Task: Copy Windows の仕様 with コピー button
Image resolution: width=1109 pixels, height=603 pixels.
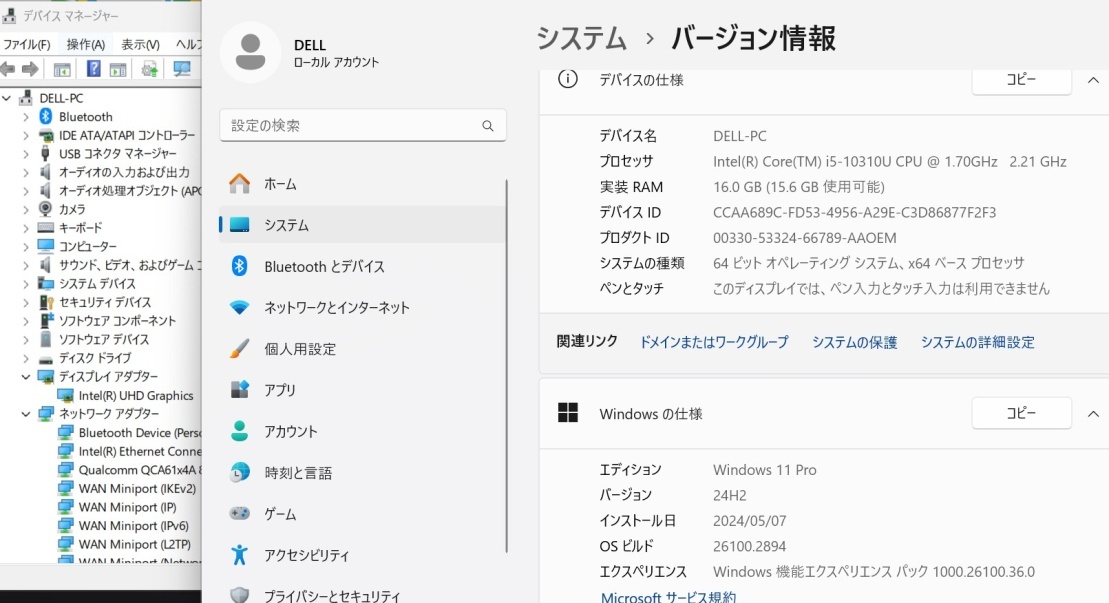Action: tap(1021, 413)
